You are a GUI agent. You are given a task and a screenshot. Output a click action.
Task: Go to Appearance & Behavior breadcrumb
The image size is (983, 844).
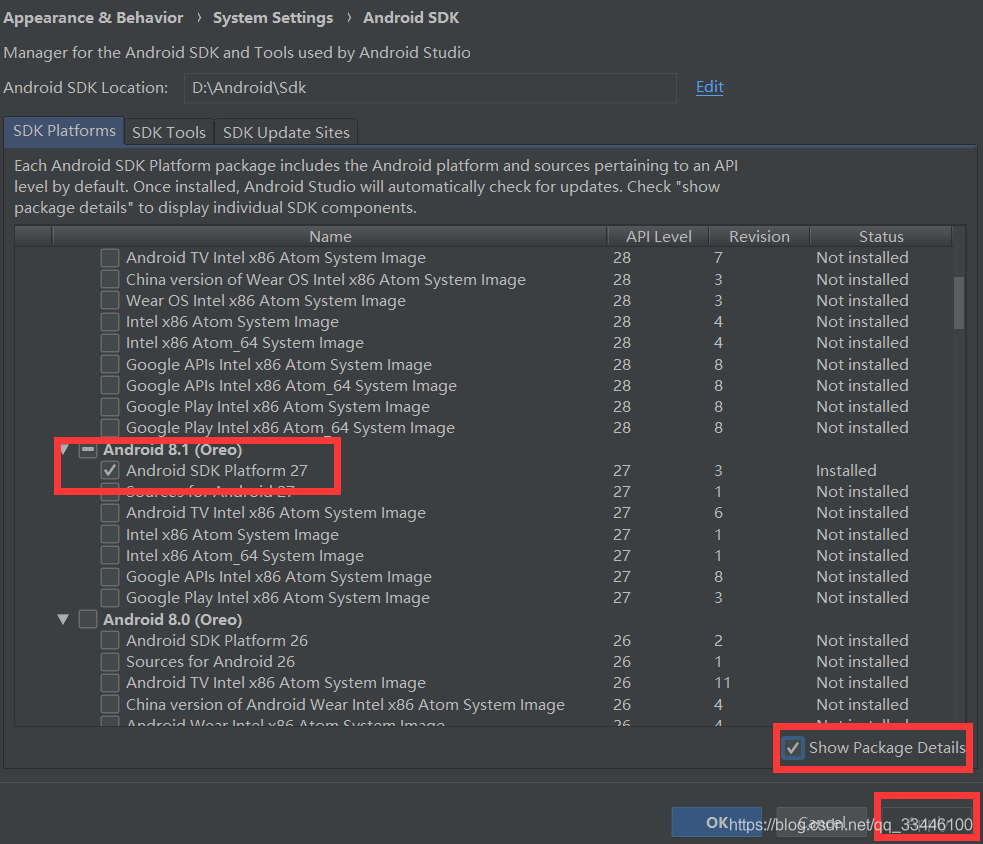coord(93,18)
